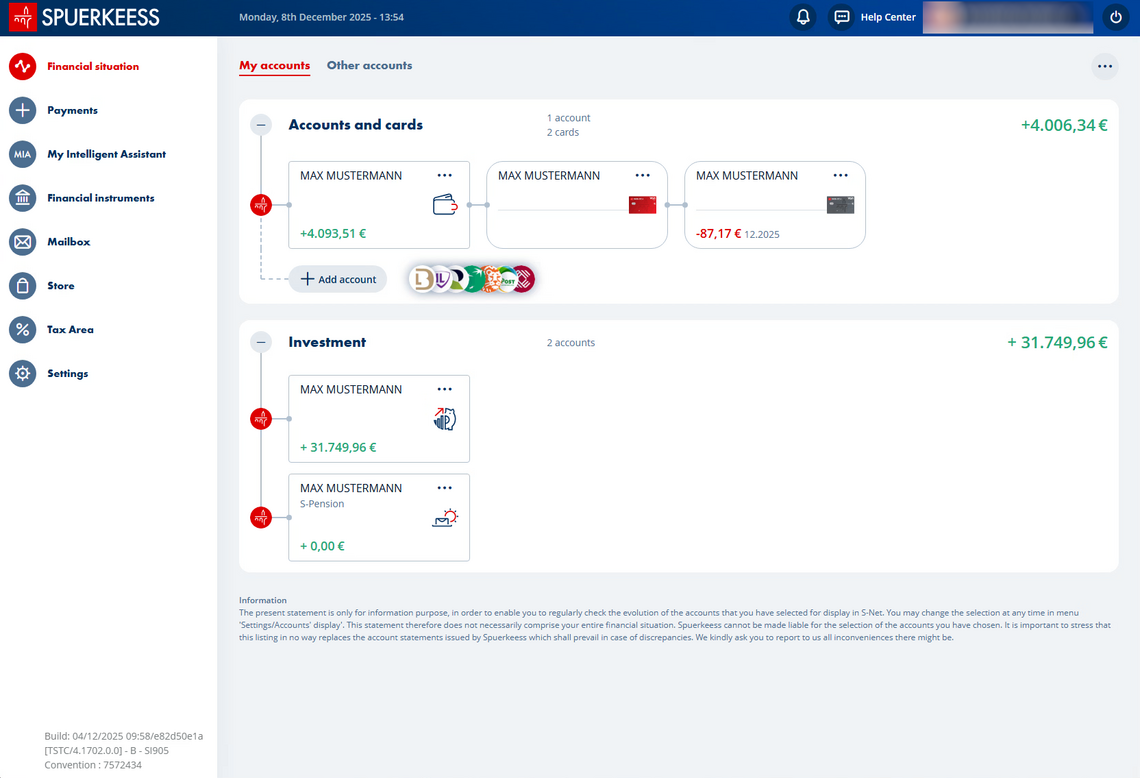Open Settings gear in sidebar
This screenshot has width=1140, height=778.
(22, 374)
